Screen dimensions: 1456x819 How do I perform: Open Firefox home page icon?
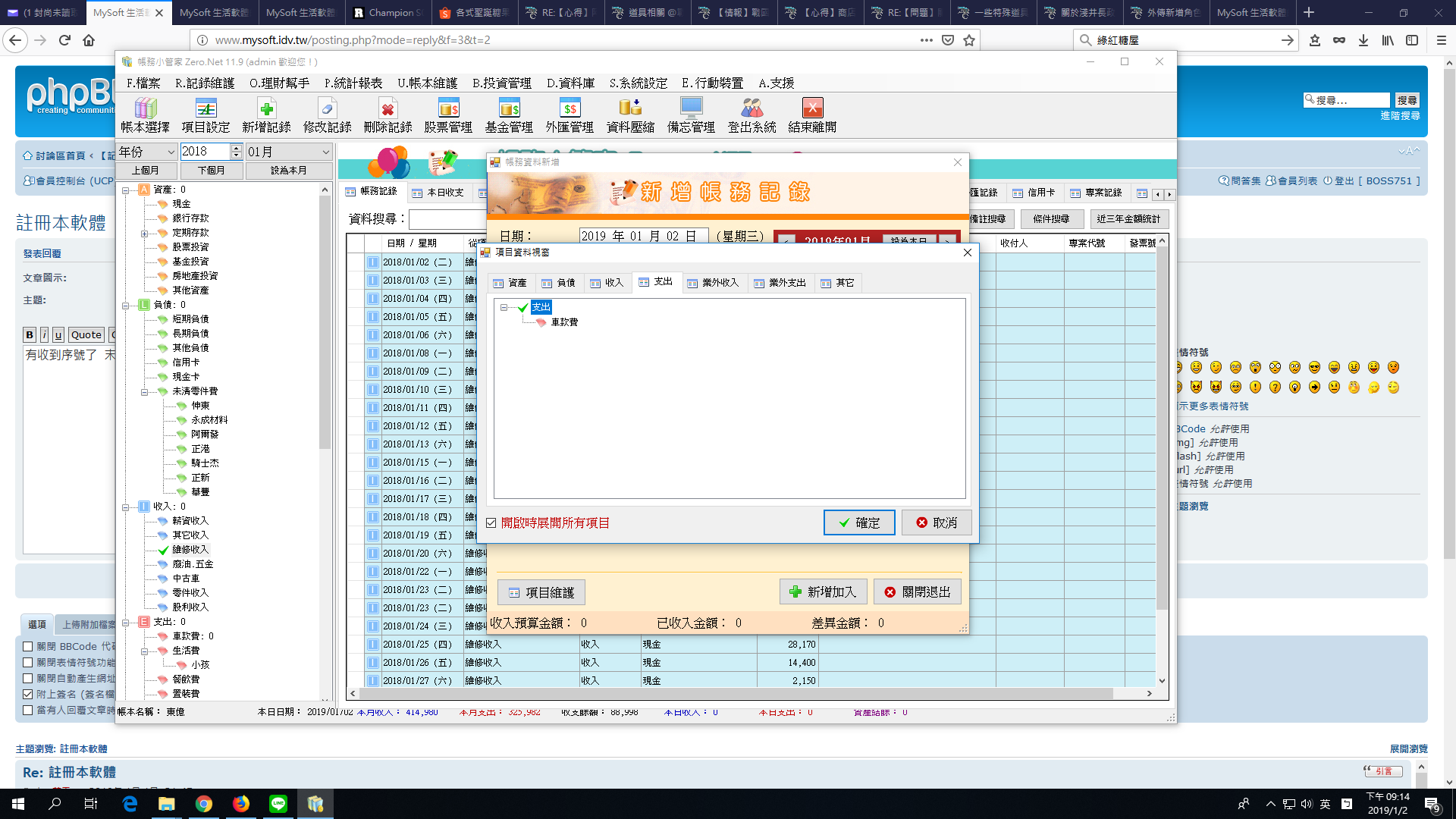click(89, 40)
